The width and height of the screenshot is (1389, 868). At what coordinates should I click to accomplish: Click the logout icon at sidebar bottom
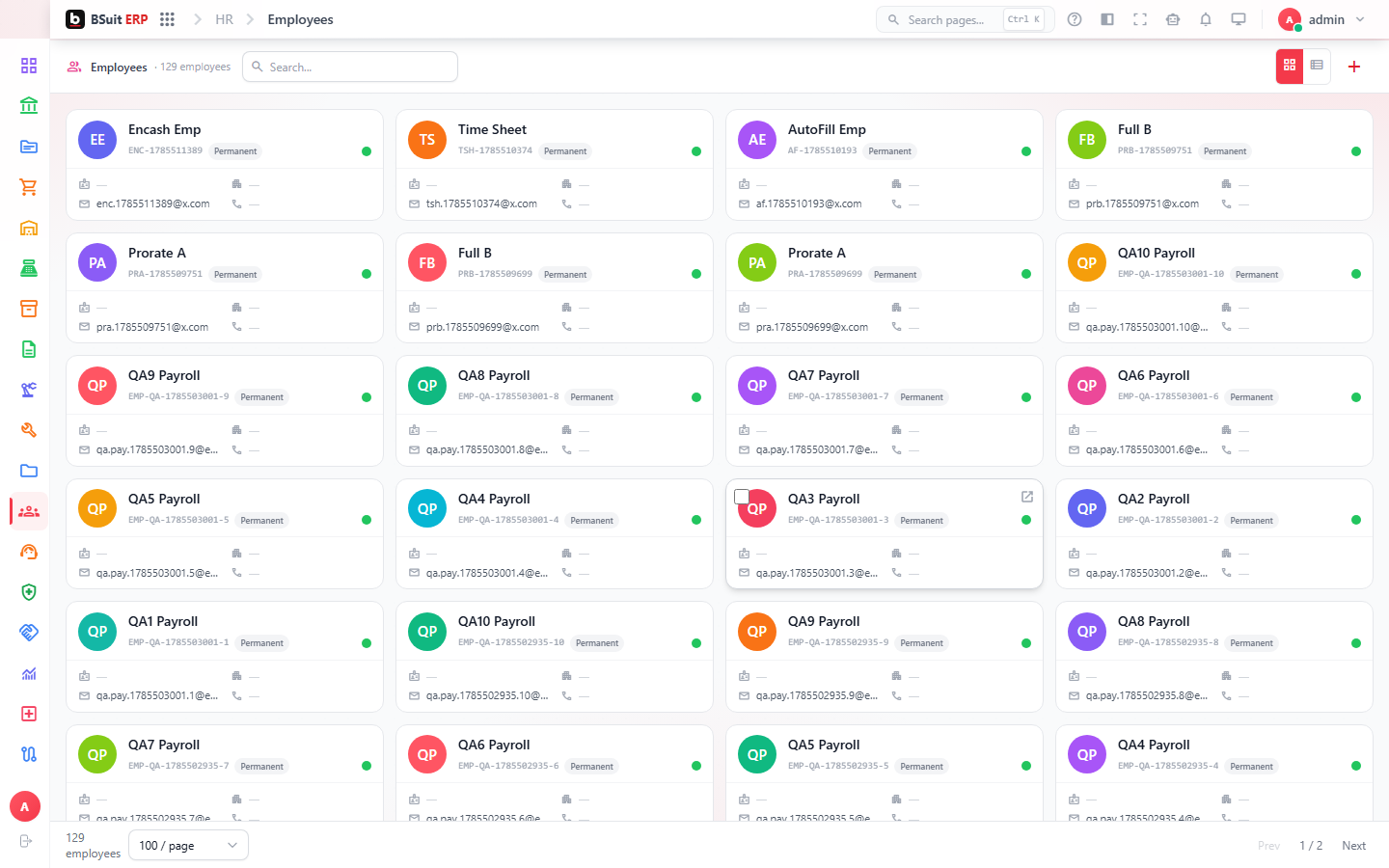click(26, 841)
